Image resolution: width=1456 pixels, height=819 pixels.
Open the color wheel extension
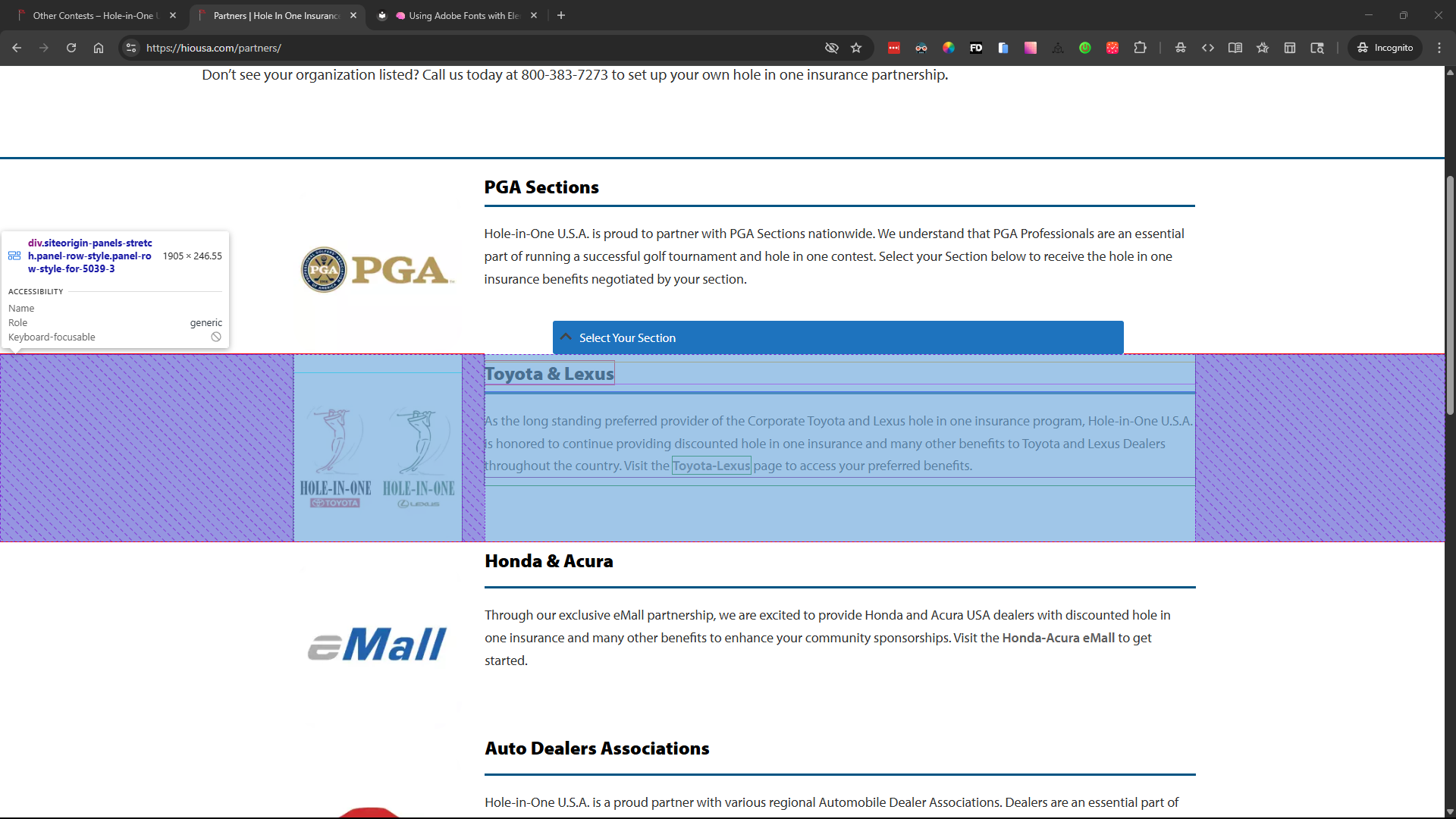949,48
